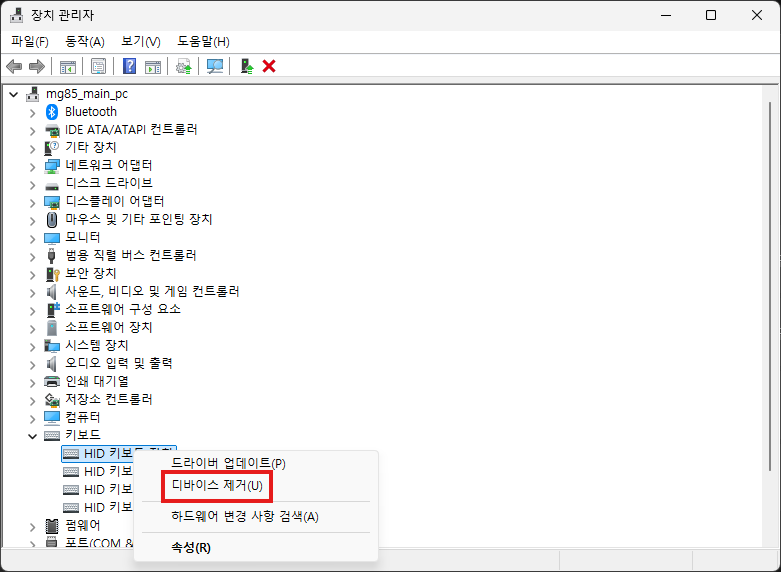Click the Back arrow toolbar icon
The image size is (781, 572).
click(14, 66)
